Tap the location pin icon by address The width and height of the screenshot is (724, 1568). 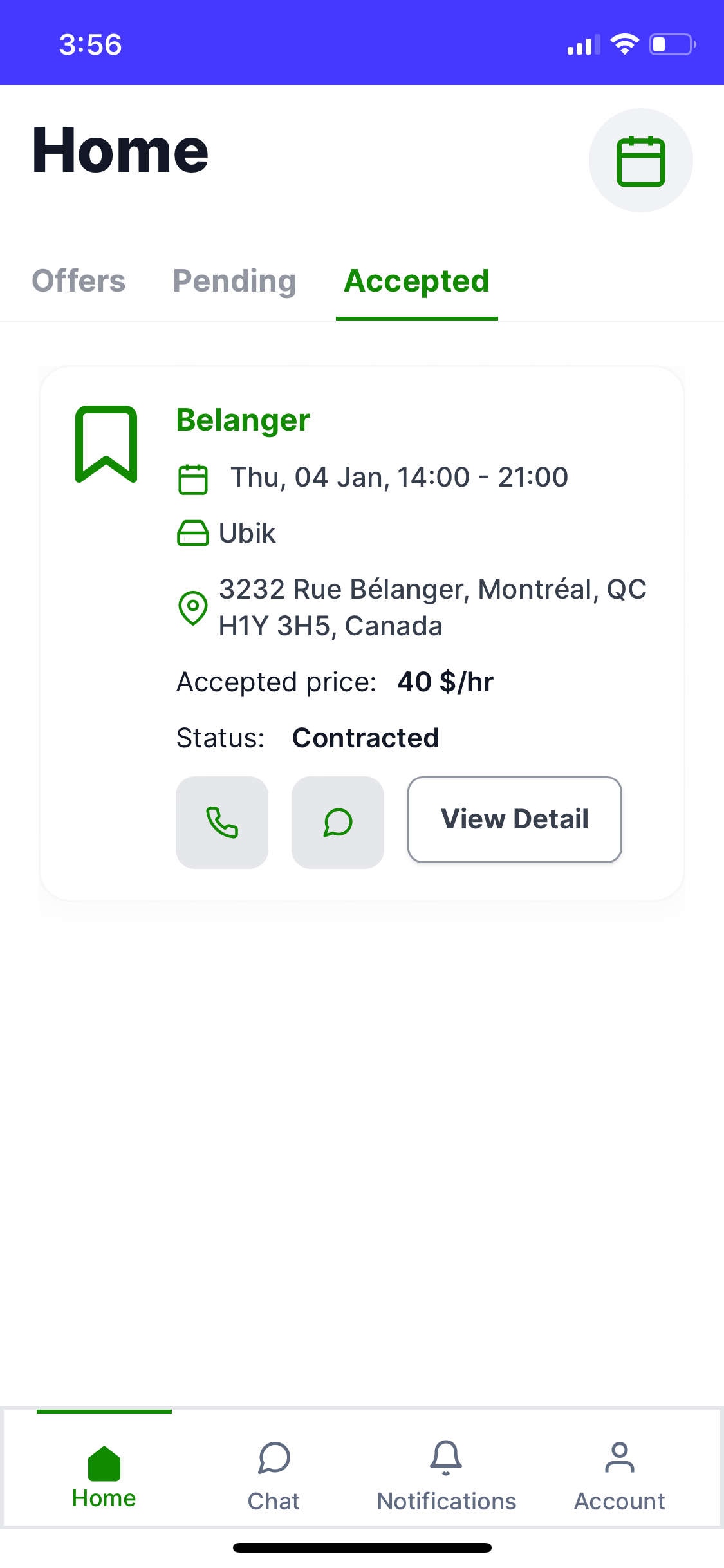(x=192, y=608)
